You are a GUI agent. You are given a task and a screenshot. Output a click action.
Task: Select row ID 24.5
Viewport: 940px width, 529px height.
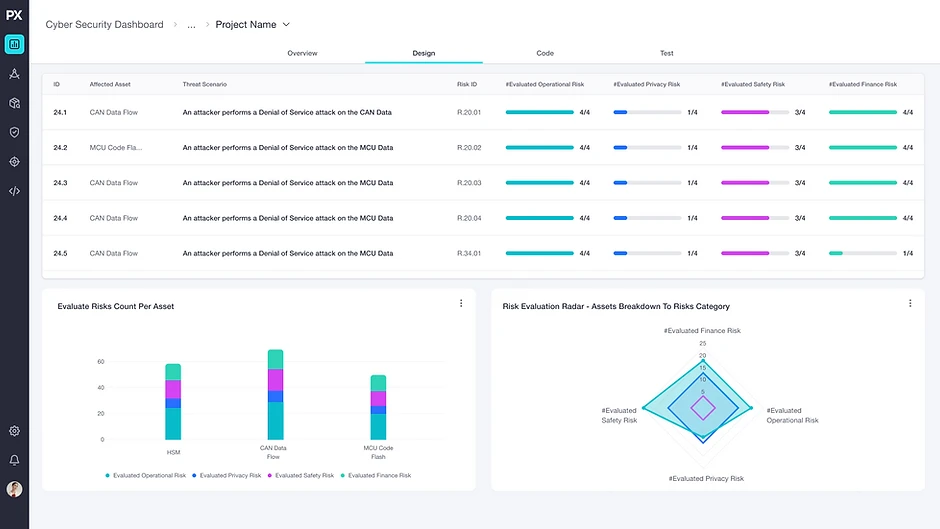pos(60,254)
